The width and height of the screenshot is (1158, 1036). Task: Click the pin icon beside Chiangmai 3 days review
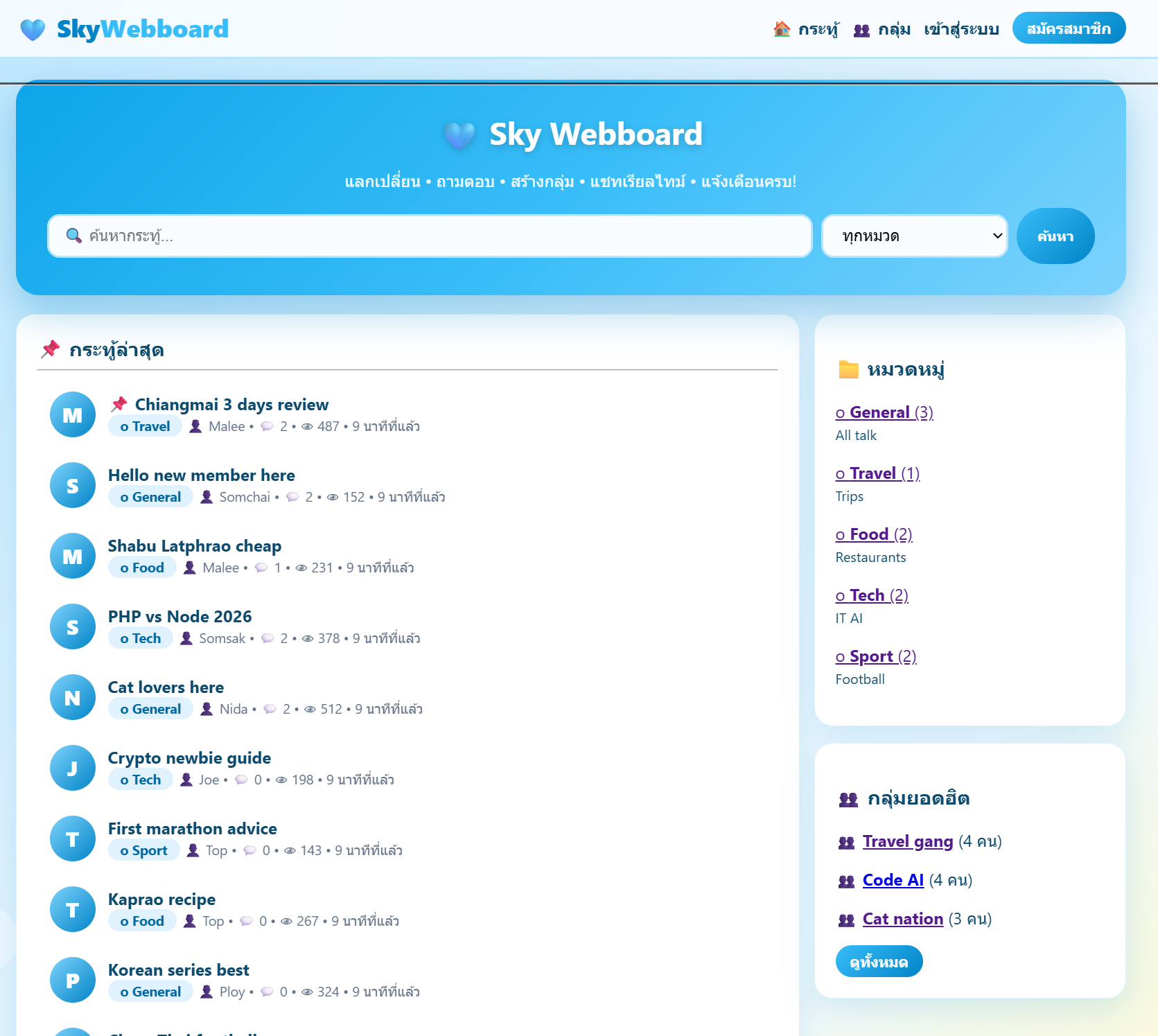tap(119, 404)
